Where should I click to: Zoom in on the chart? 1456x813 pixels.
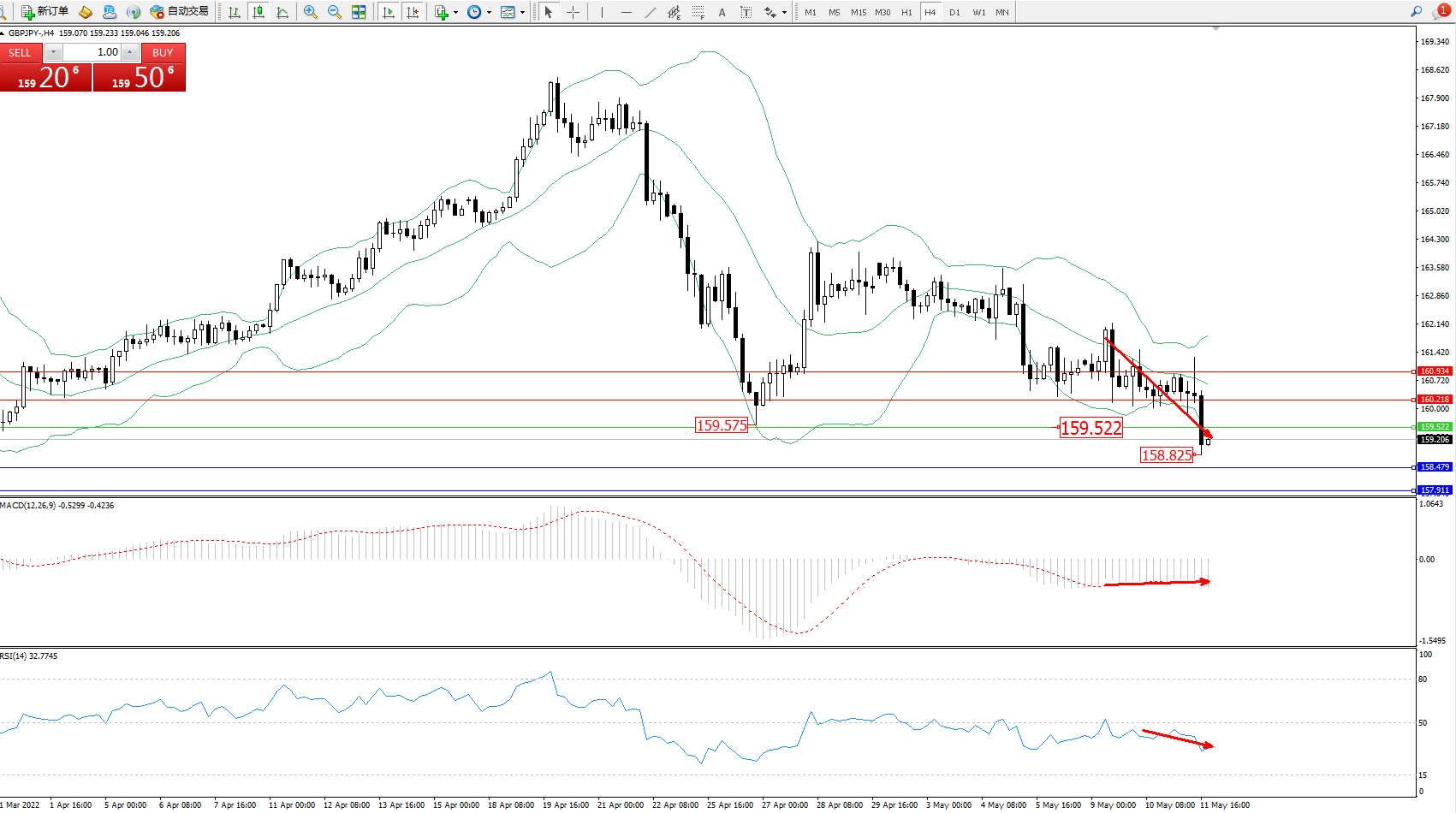pos(311,12)
